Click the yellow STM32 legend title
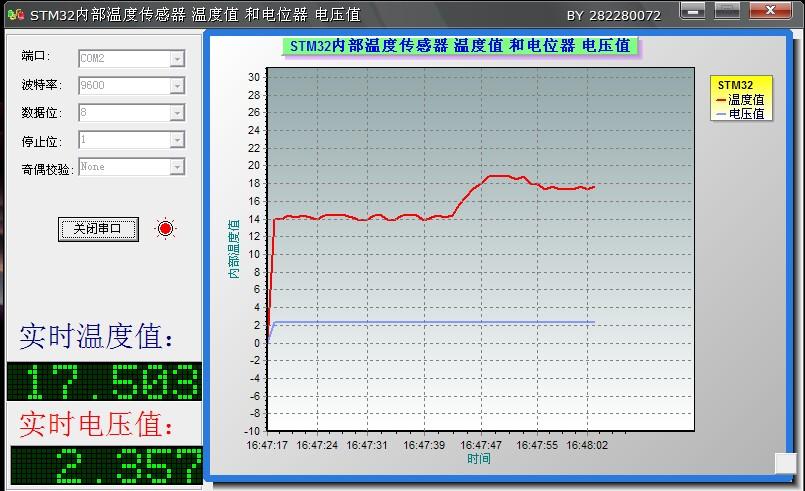 coord(735,85)
